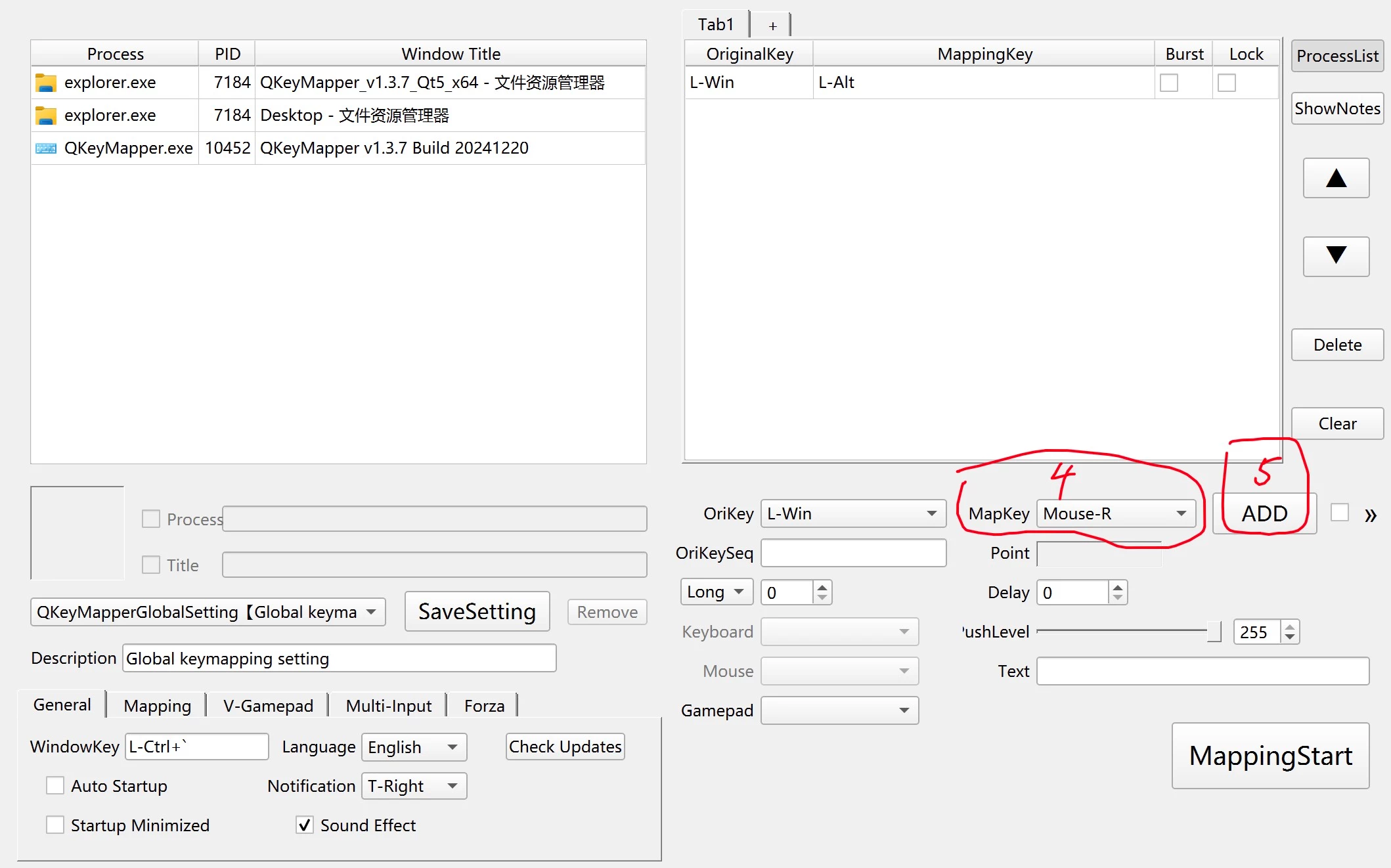Enable the Burst checkbox for L-Win
The width and height of the screenshot is (1391, 868).
pyautogui.click(x=1169, y=83)
